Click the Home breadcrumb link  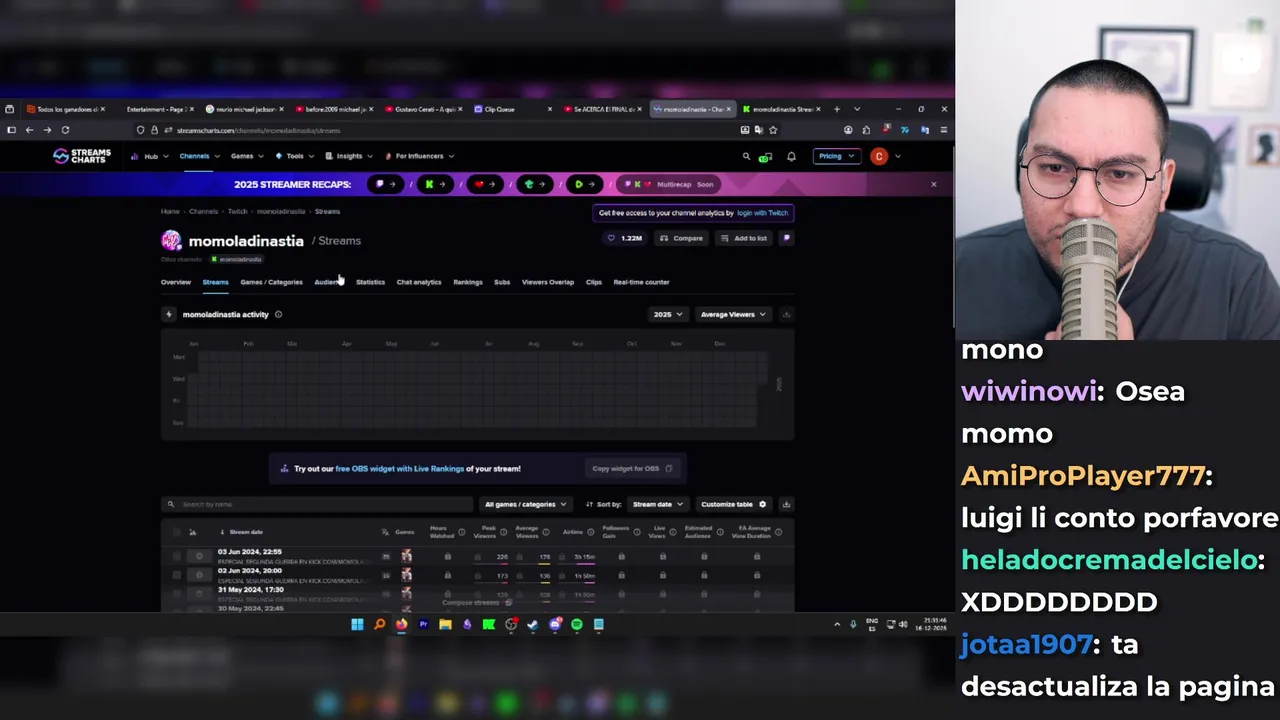point(170,212)
